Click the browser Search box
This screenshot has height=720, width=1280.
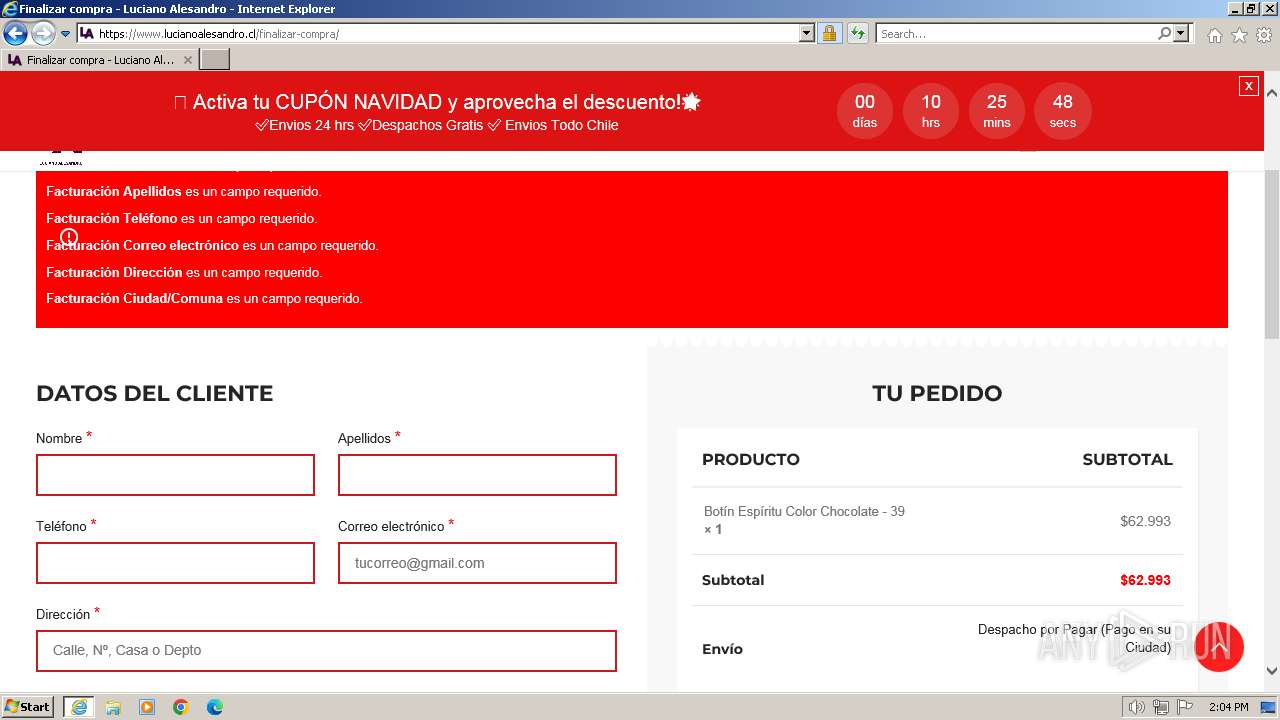pos(1016,34)
